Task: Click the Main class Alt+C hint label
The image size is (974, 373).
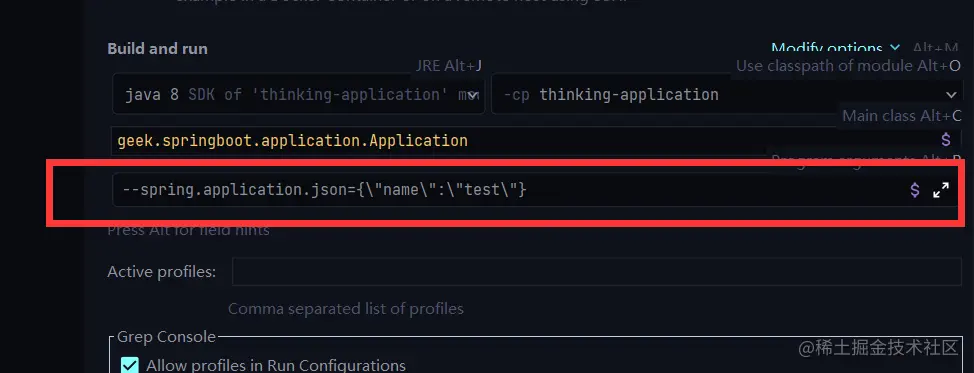Action: [x=901, y=116]
